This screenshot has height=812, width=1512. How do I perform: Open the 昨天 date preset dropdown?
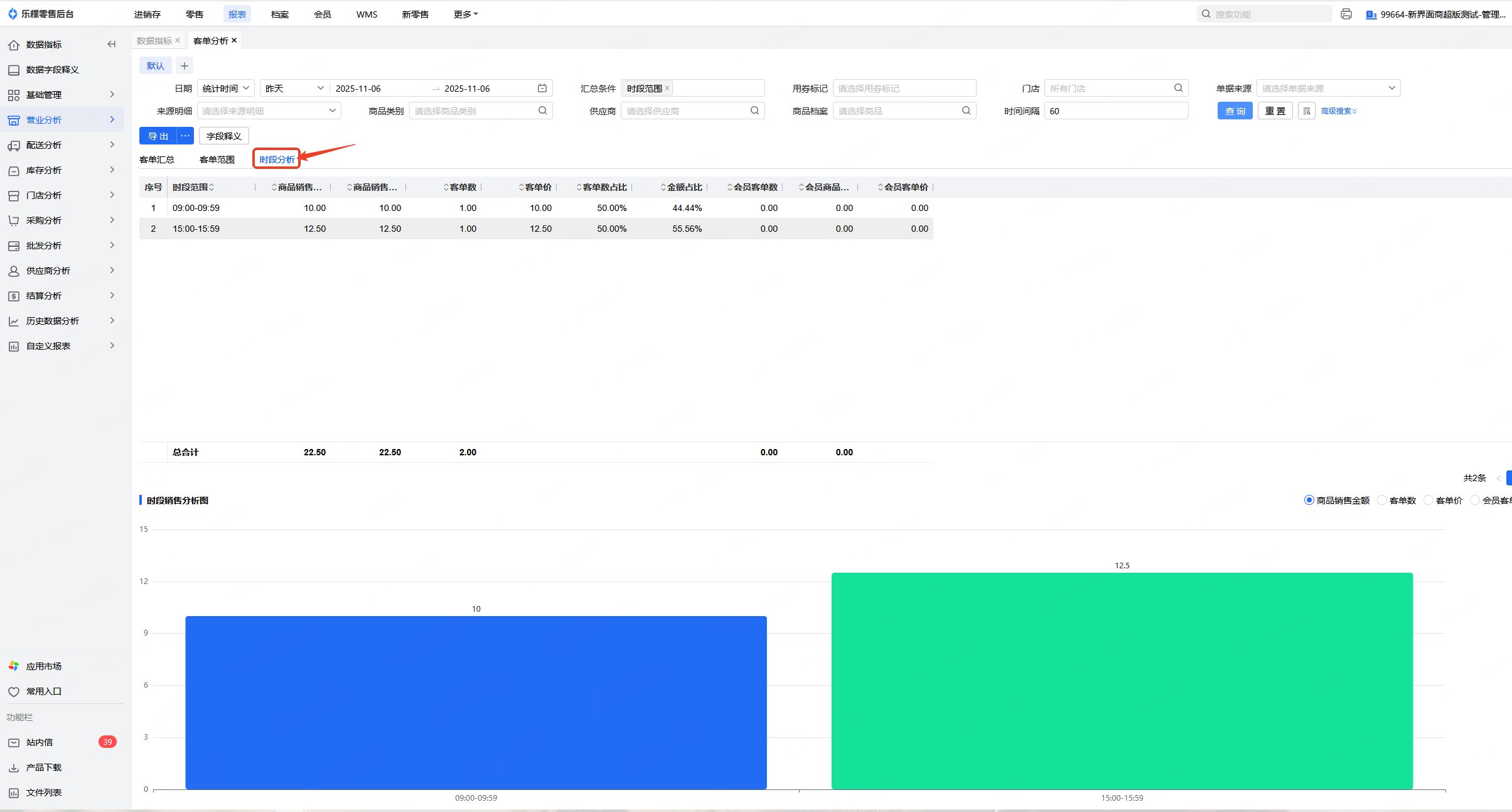pos(294,88)
